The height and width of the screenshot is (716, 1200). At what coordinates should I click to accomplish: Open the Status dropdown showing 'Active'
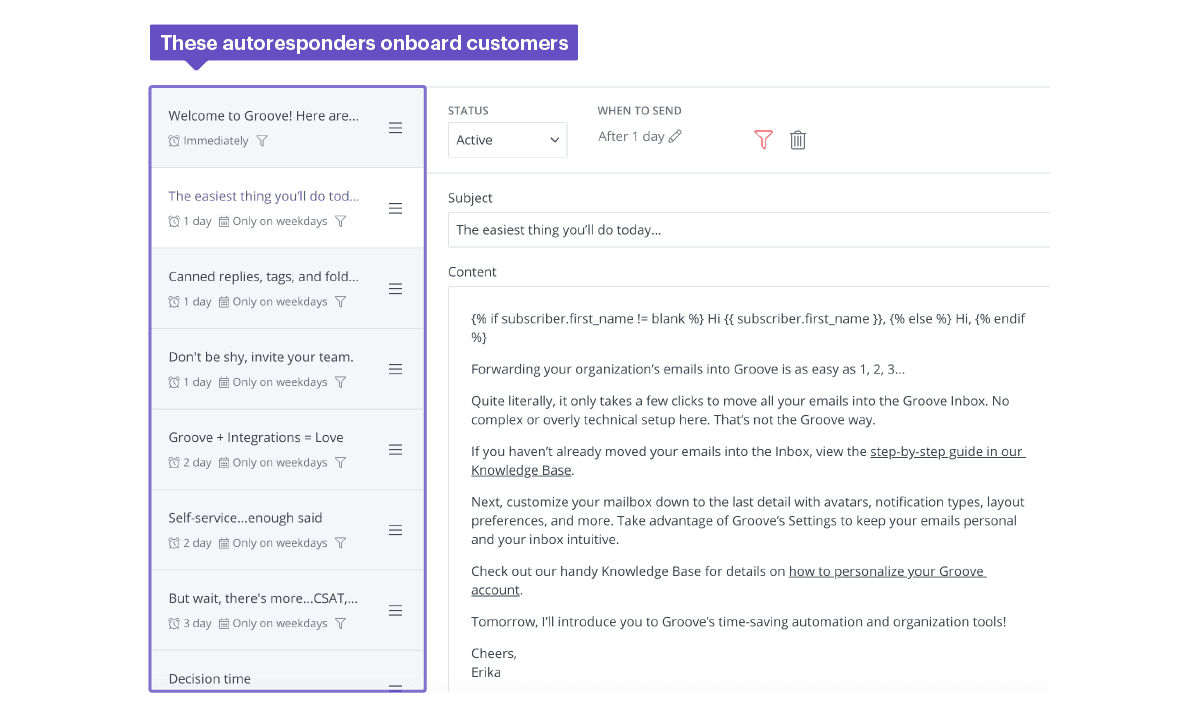coord(507,140)
